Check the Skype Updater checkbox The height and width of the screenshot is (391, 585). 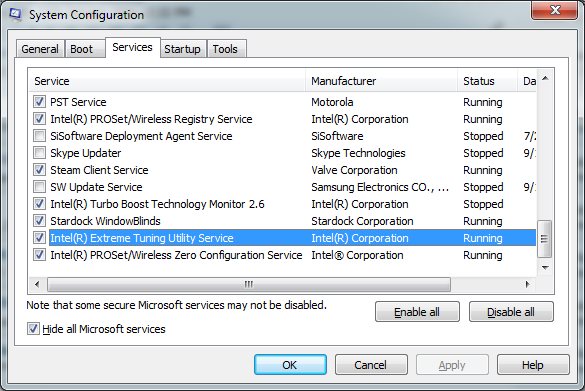click(x=39, y=153)
